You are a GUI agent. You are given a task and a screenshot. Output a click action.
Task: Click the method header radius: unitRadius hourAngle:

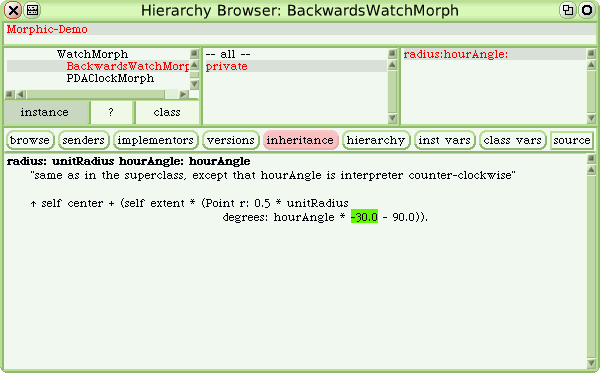pos(128,161)
